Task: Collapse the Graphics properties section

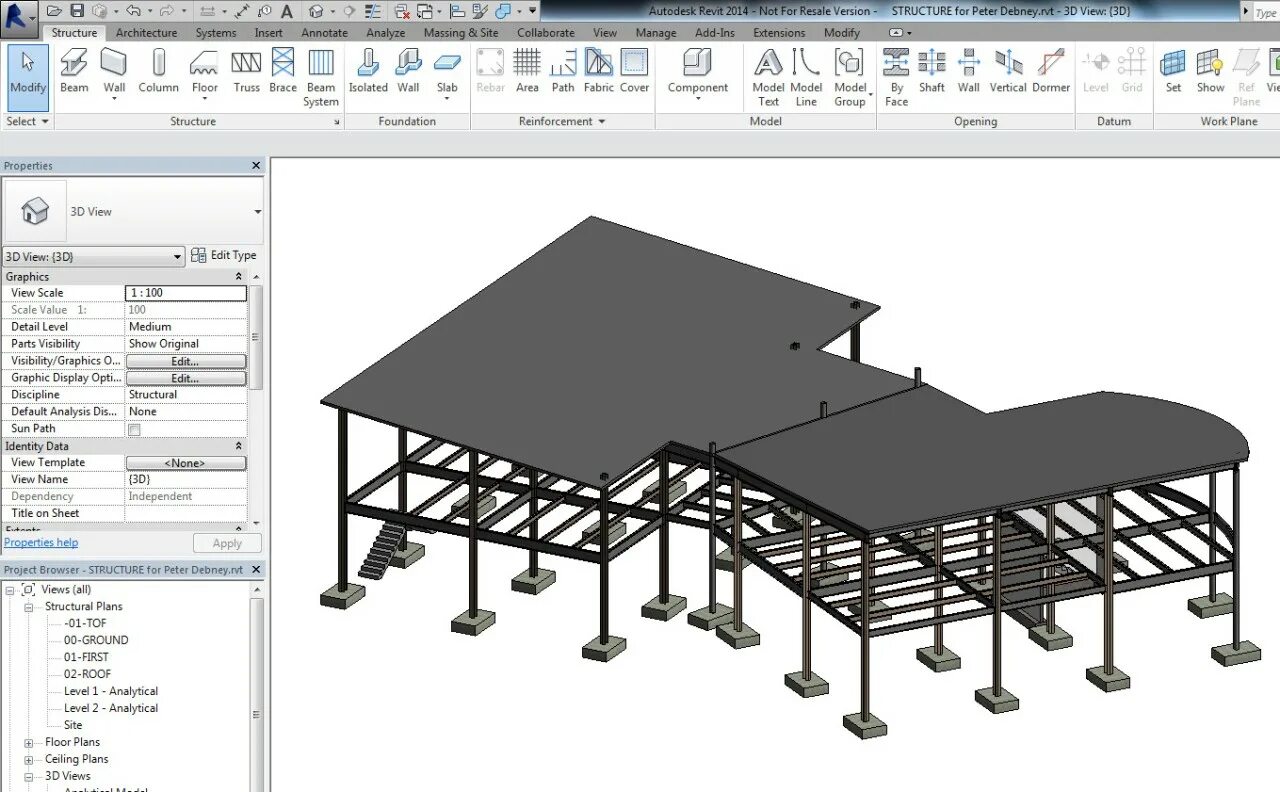Action: 238,276
